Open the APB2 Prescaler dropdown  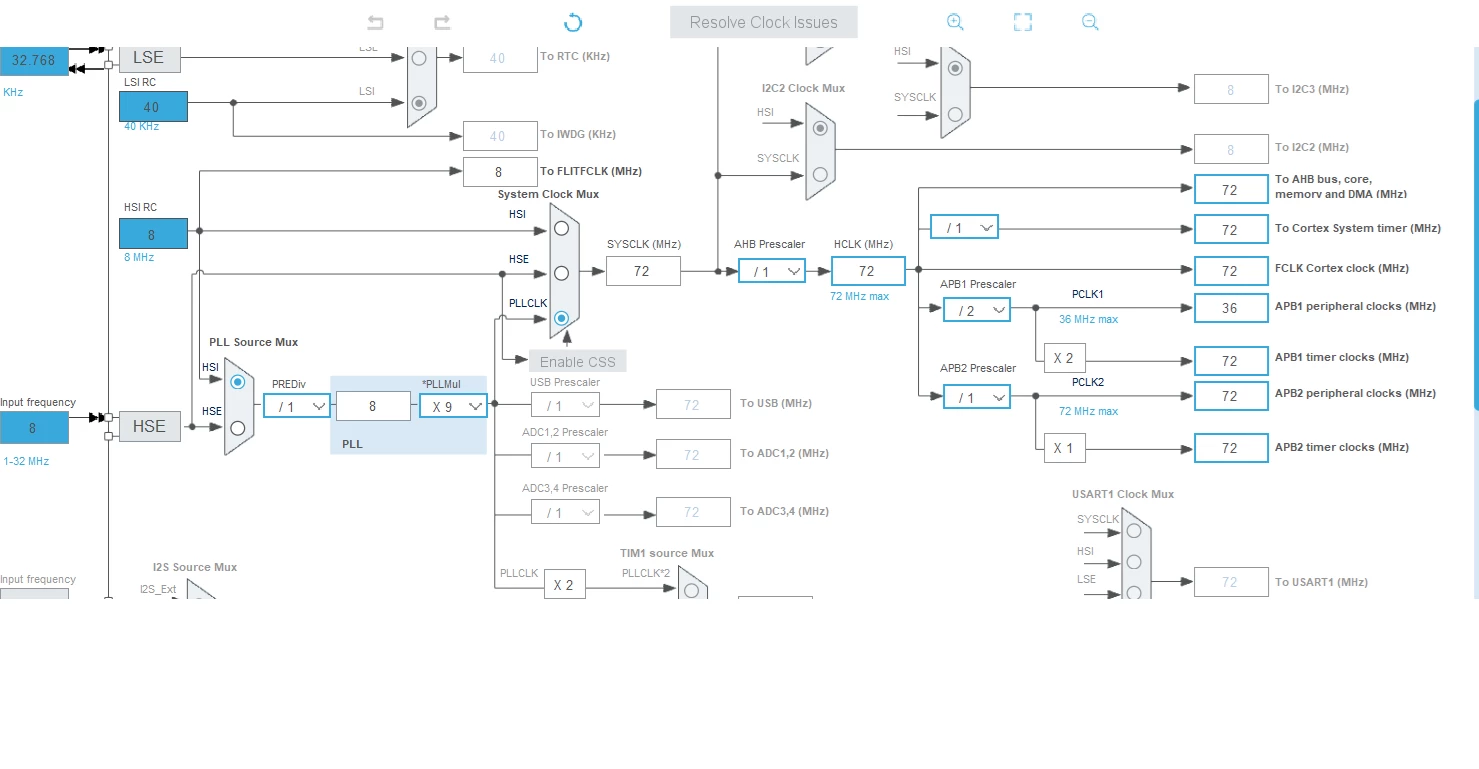coord(977,397)
